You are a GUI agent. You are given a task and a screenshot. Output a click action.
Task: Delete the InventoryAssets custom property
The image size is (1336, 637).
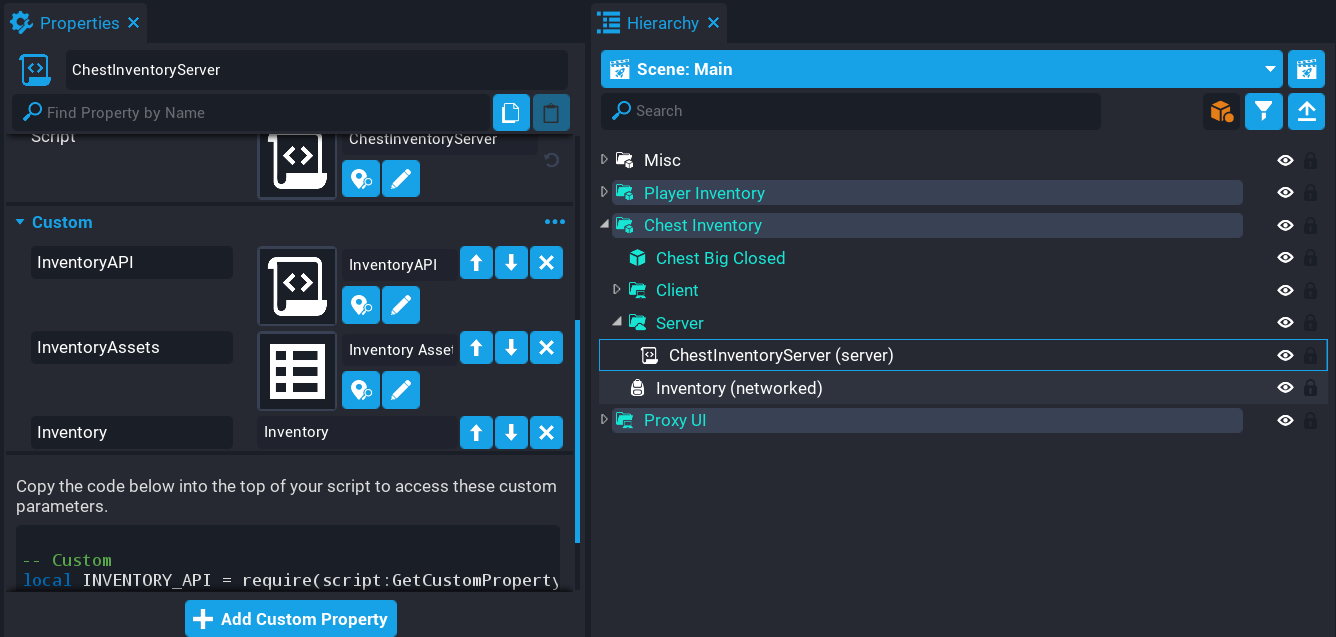click(x=546, y=347)
